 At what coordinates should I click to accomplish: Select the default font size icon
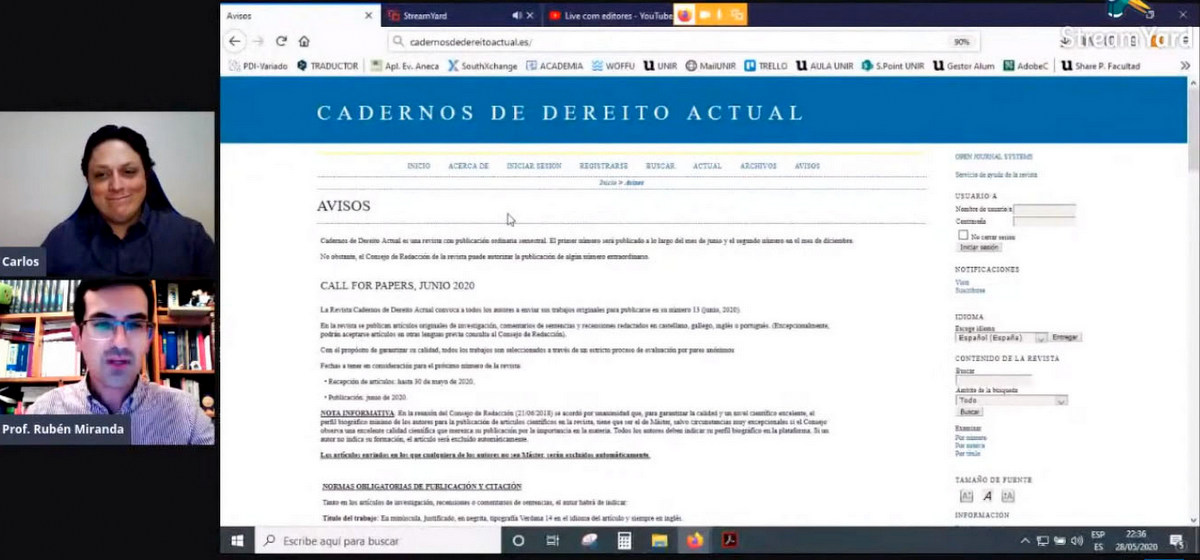987,496
